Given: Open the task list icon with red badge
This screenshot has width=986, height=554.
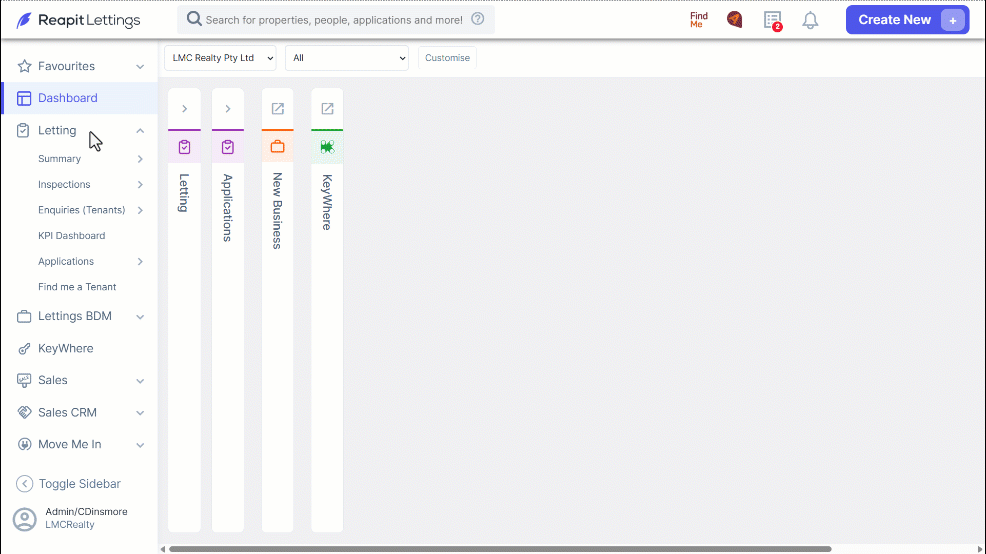Looking at the screenshot, I should tap(773, 20).
